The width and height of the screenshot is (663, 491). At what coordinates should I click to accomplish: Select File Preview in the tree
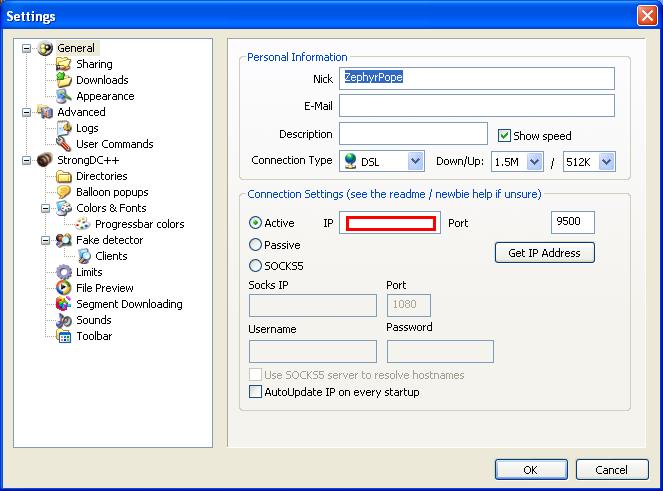(x=104, y=288)
